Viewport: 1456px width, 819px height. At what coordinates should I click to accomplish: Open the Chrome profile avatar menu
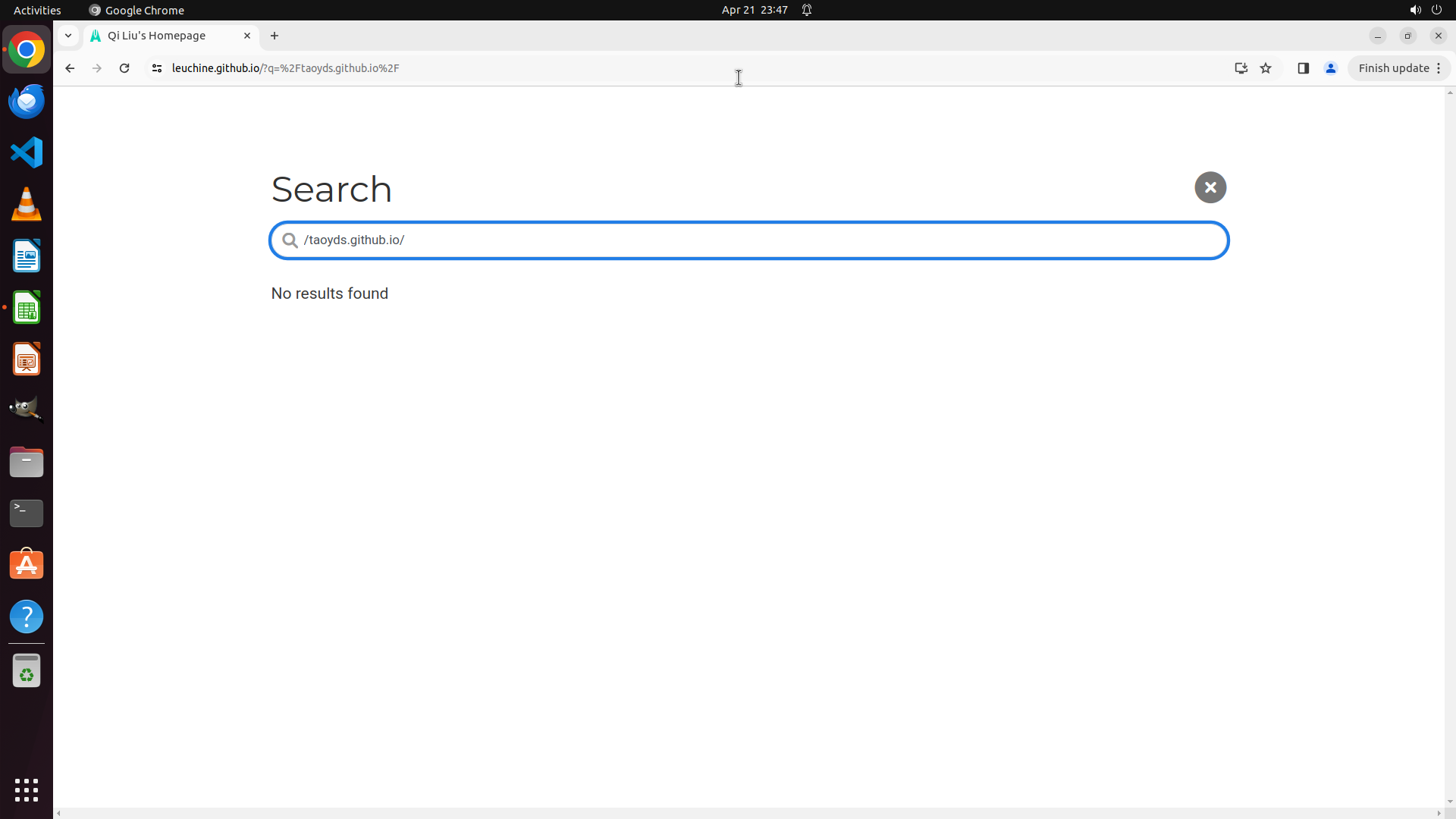point(1330,68)
